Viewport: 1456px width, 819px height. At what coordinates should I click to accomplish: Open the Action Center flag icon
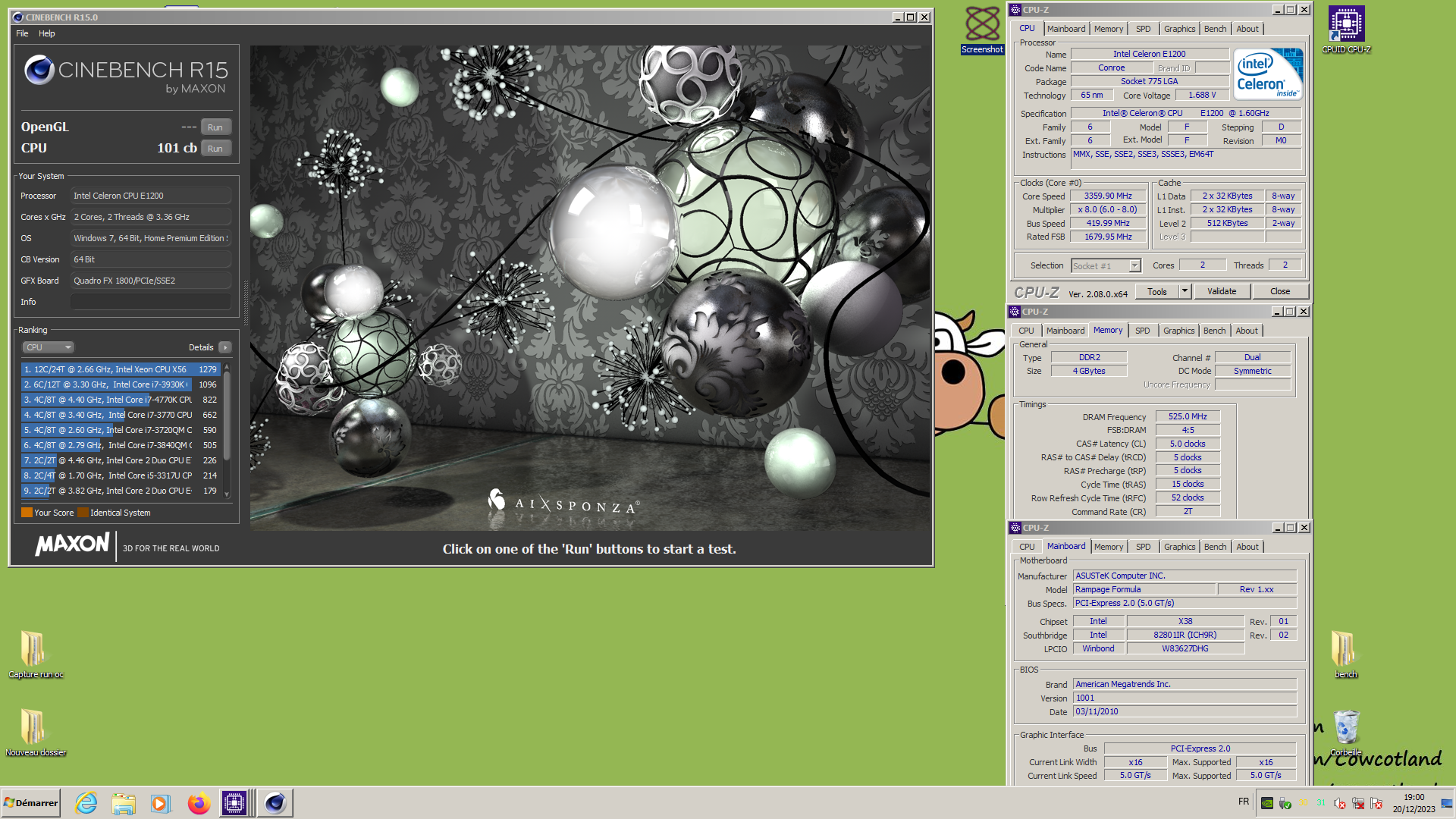[x=1376, y=803]
